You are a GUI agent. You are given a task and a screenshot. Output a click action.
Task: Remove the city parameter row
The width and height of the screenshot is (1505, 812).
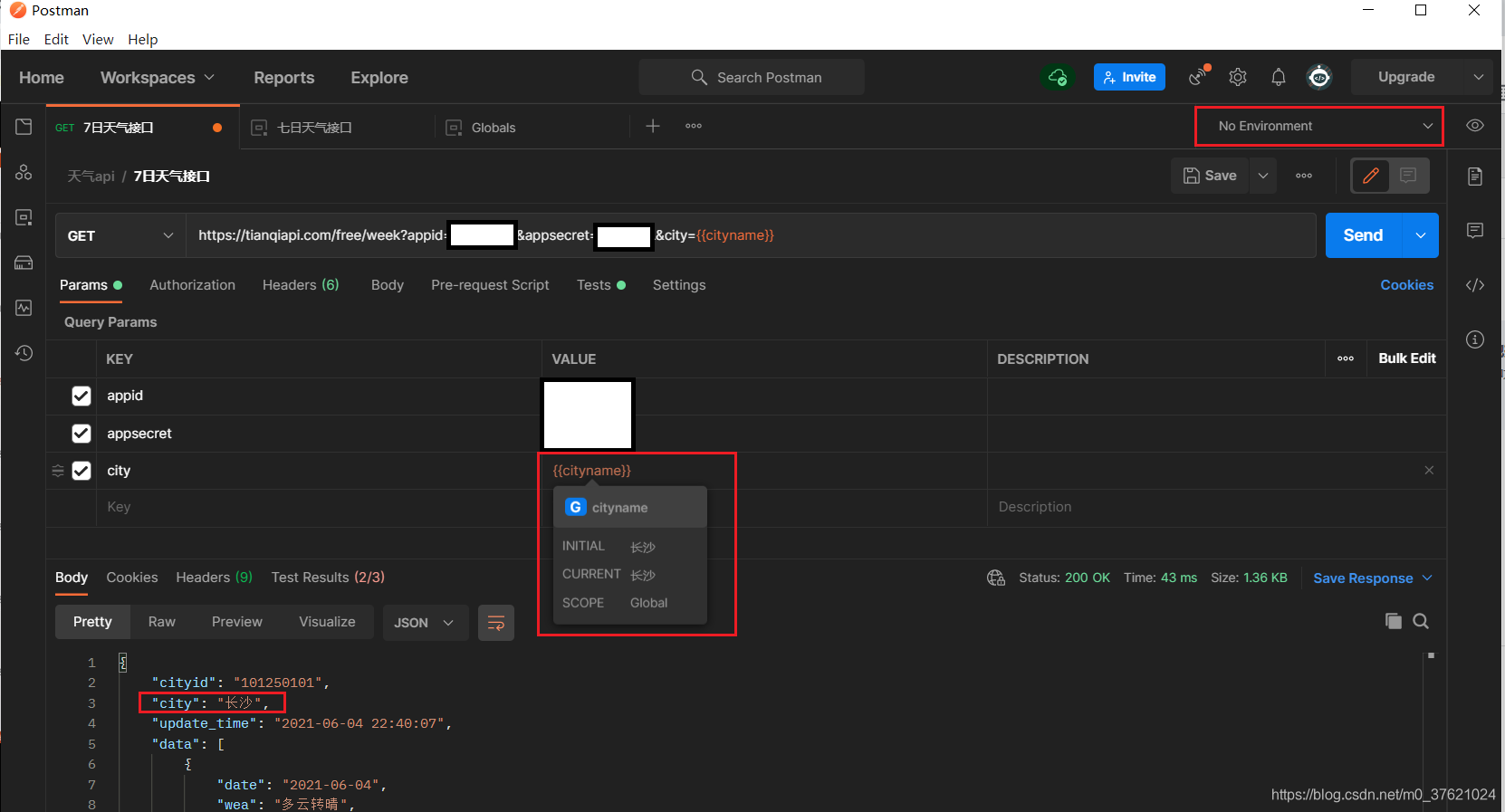1429,470
